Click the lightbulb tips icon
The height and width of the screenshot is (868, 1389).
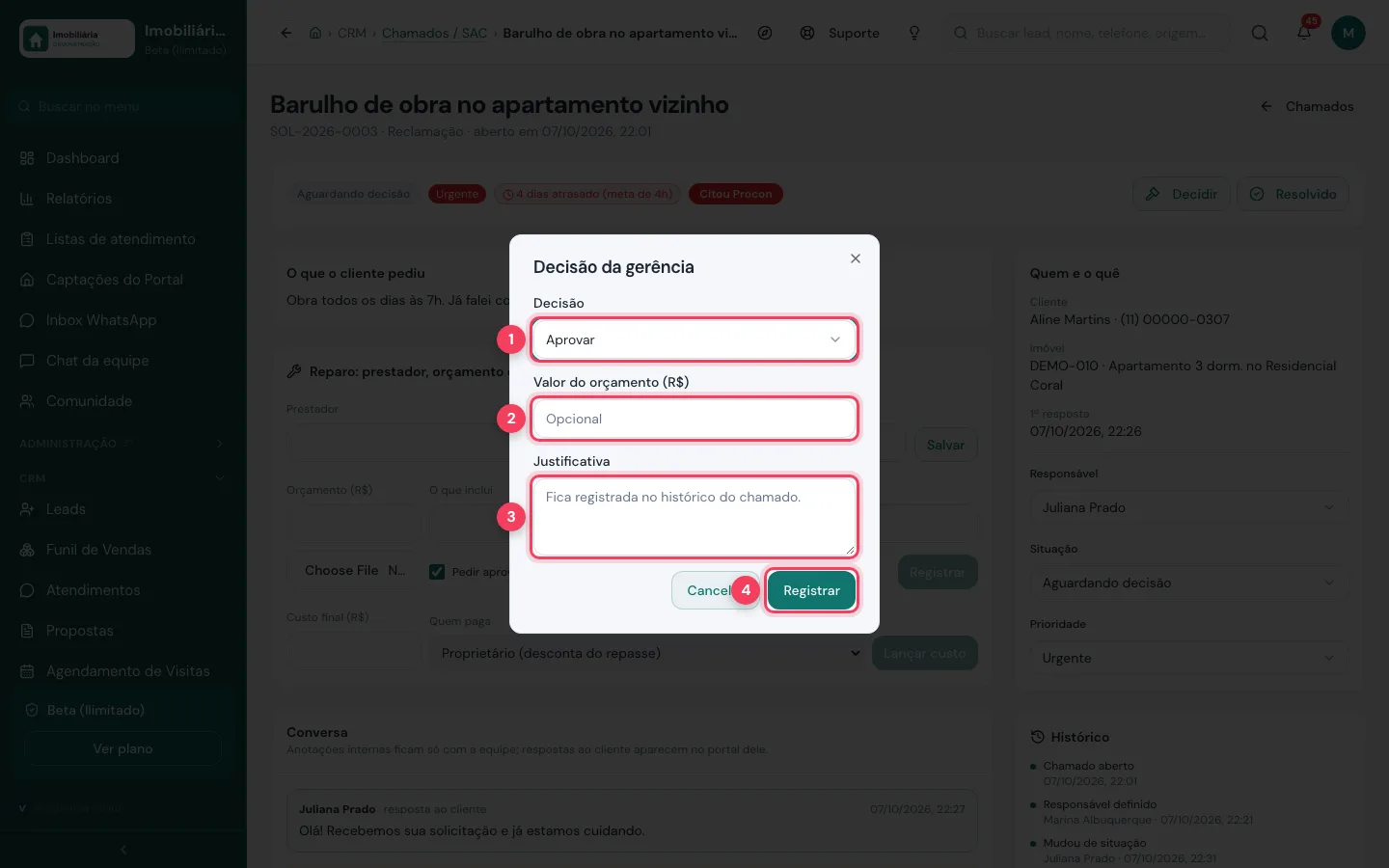pyautogui.click(x=914, y=33)
